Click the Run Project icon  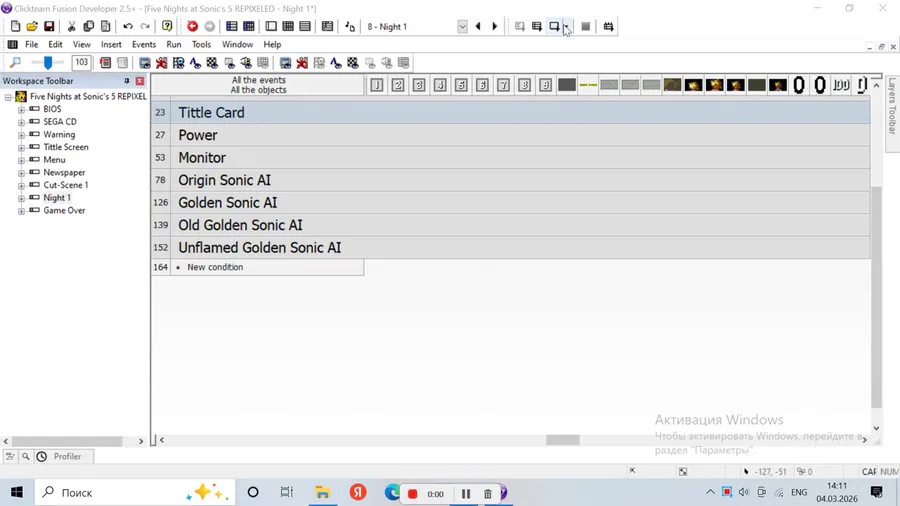519,26
